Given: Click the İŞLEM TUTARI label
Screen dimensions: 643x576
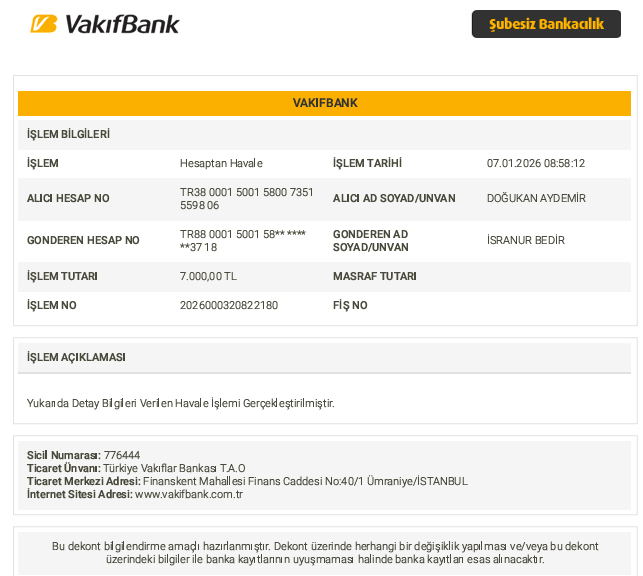Looking at the screenshot, I should 62,276.
